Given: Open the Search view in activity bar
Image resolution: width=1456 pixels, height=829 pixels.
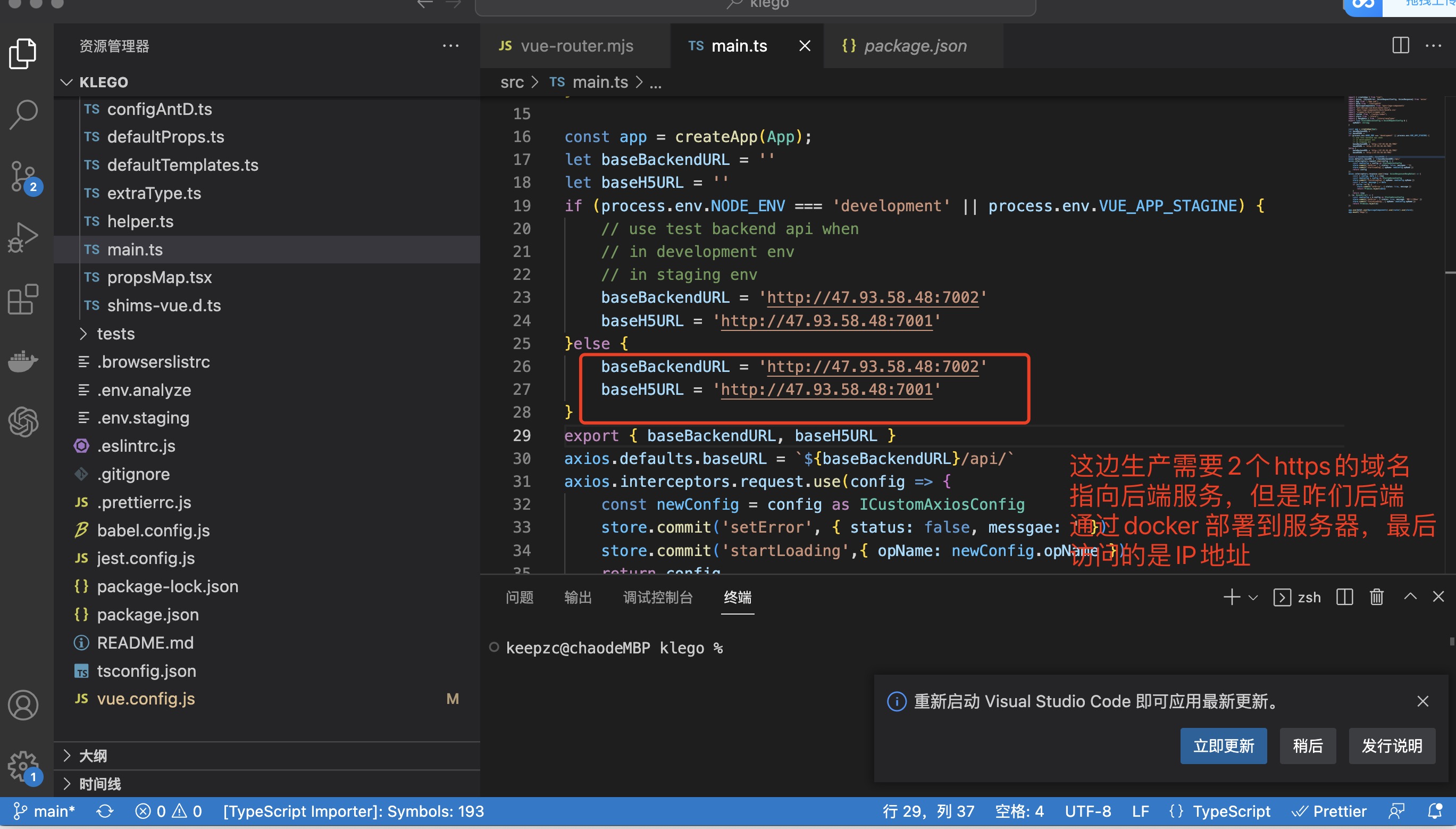Looking at the screenshot, I should click(x=23, y=114).
